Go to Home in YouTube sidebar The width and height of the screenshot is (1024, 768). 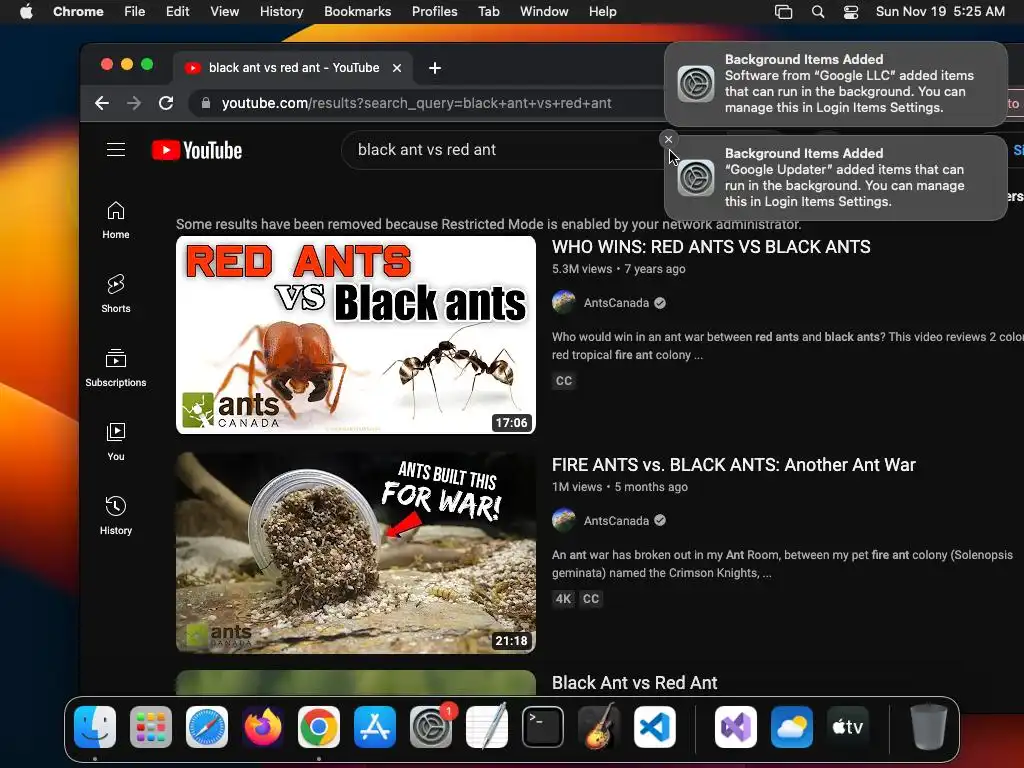point(116,220)
